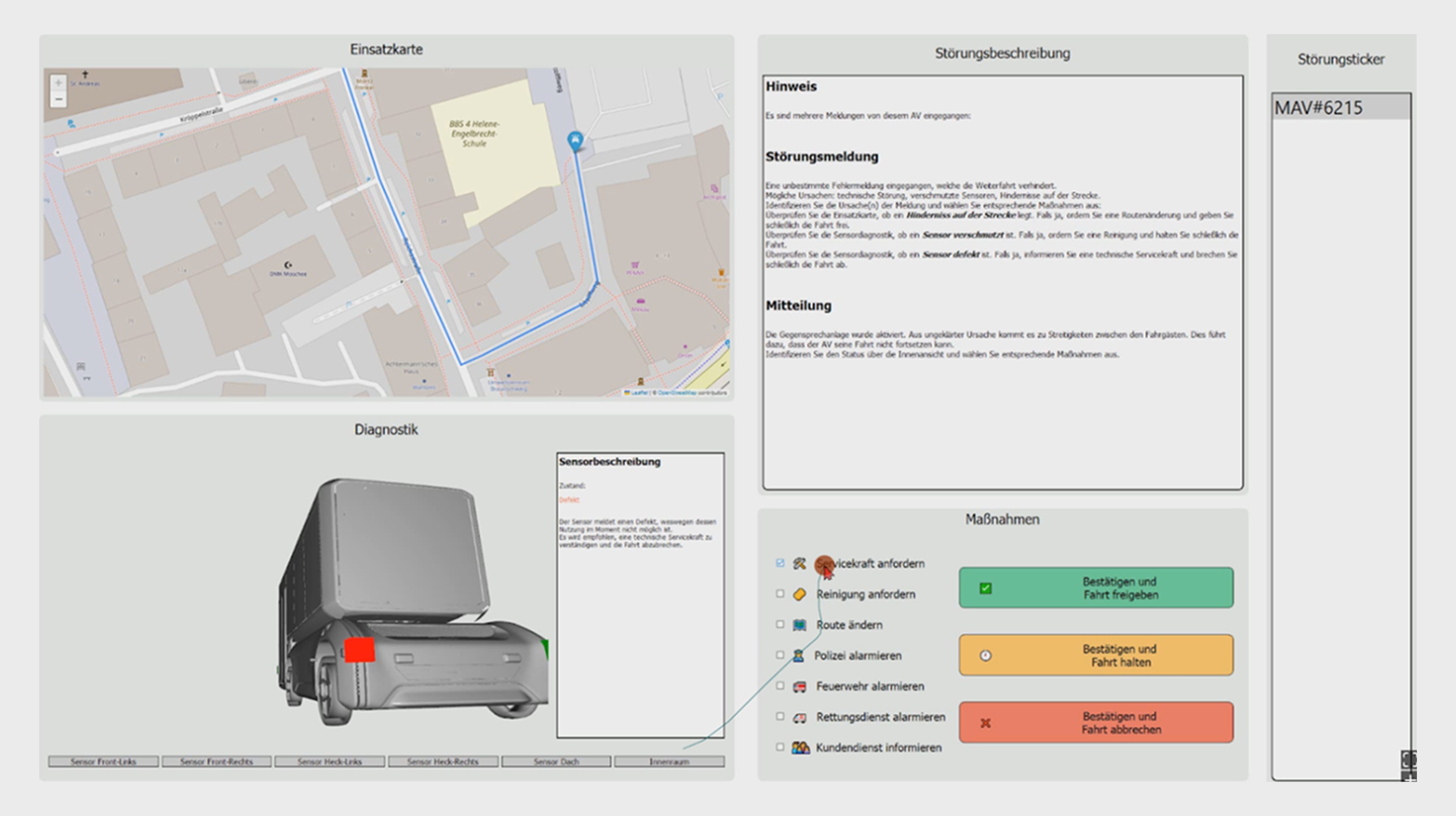Select the Sensor Dach view
The image size is (1456, 816).
(556, 762)
